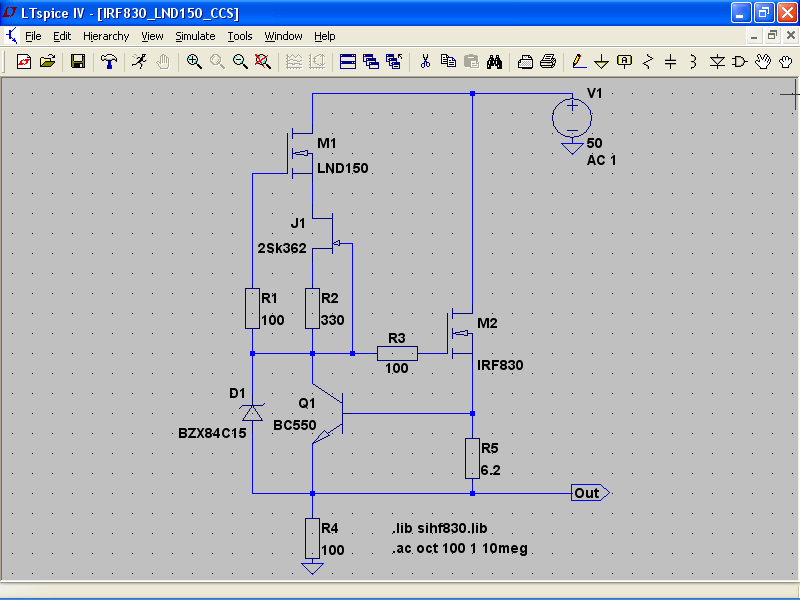Select the Label Net tool

pyautogui.click(x=624, y=62)
